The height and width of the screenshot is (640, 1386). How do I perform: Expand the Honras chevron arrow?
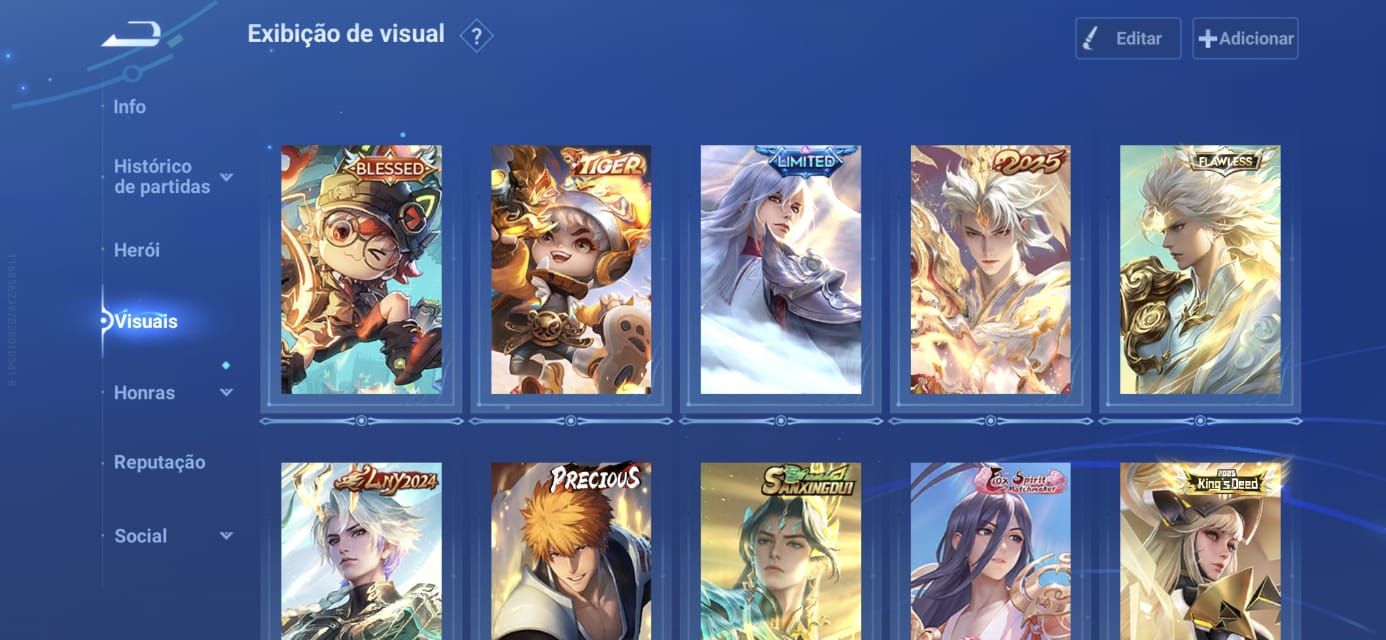point(227,393)
